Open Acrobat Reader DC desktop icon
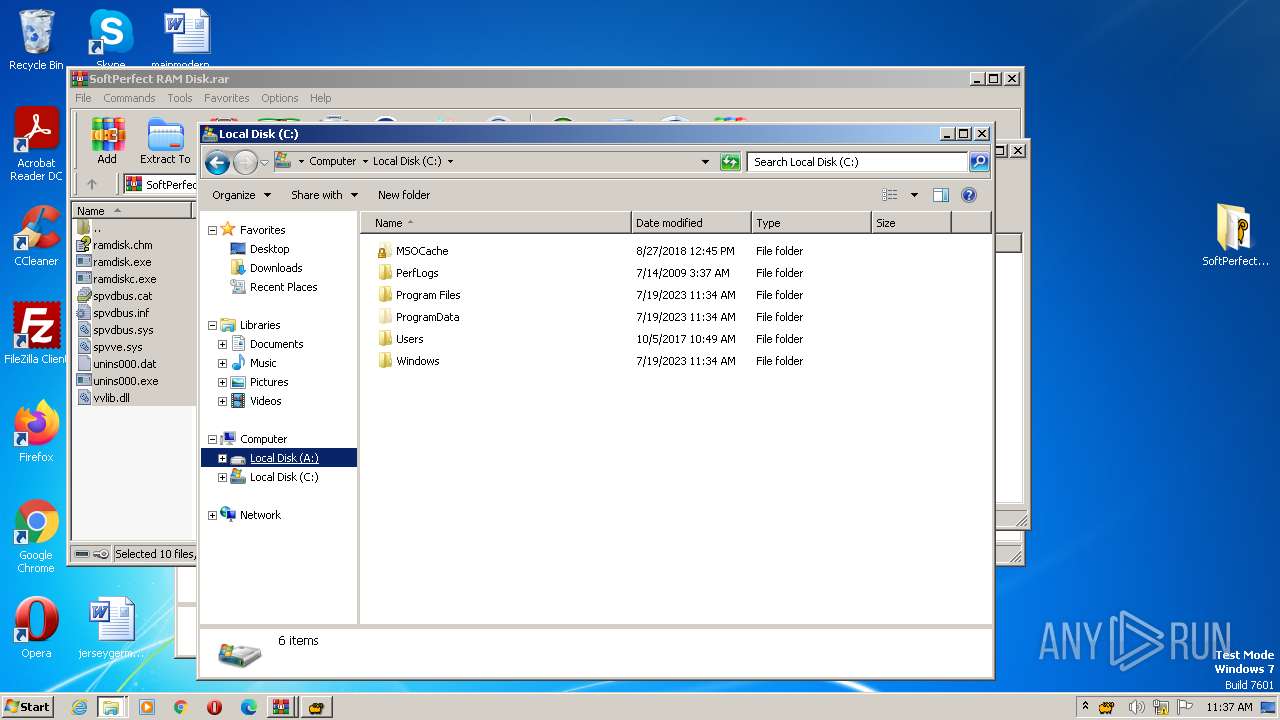This screenshot has width=1280, height=720. [x=36, y=144]
